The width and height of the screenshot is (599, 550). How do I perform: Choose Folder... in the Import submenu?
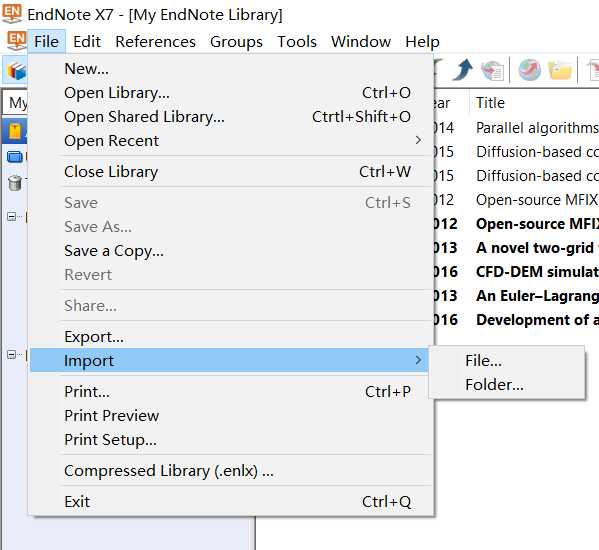pos(507,385)
